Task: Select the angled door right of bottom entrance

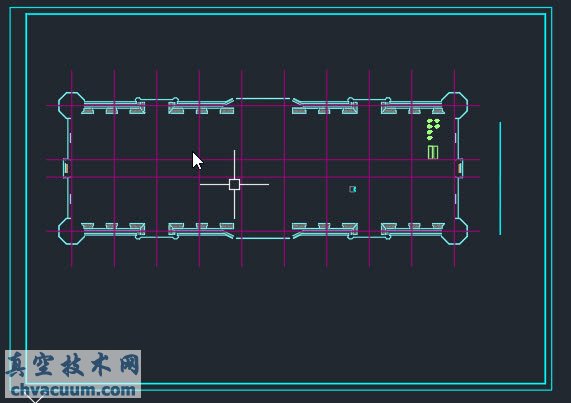Action: point(298,235)
